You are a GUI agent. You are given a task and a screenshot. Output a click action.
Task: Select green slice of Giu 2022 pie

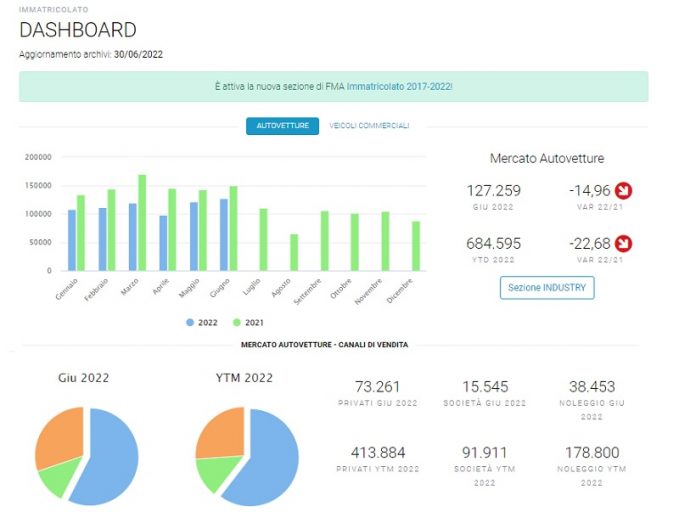click(58, 476)
